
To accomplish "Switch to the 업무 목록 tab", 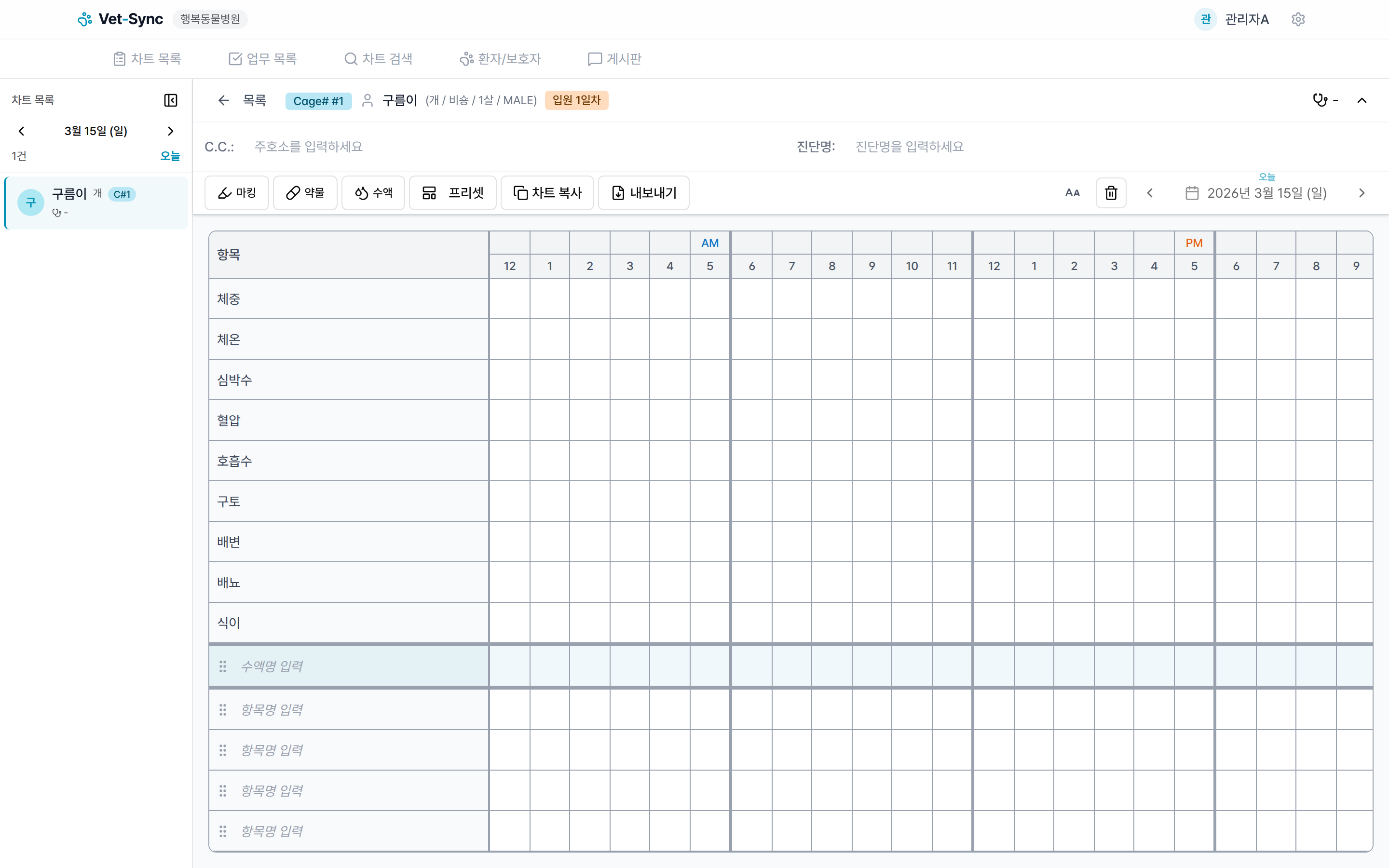I will coord(263,58).
